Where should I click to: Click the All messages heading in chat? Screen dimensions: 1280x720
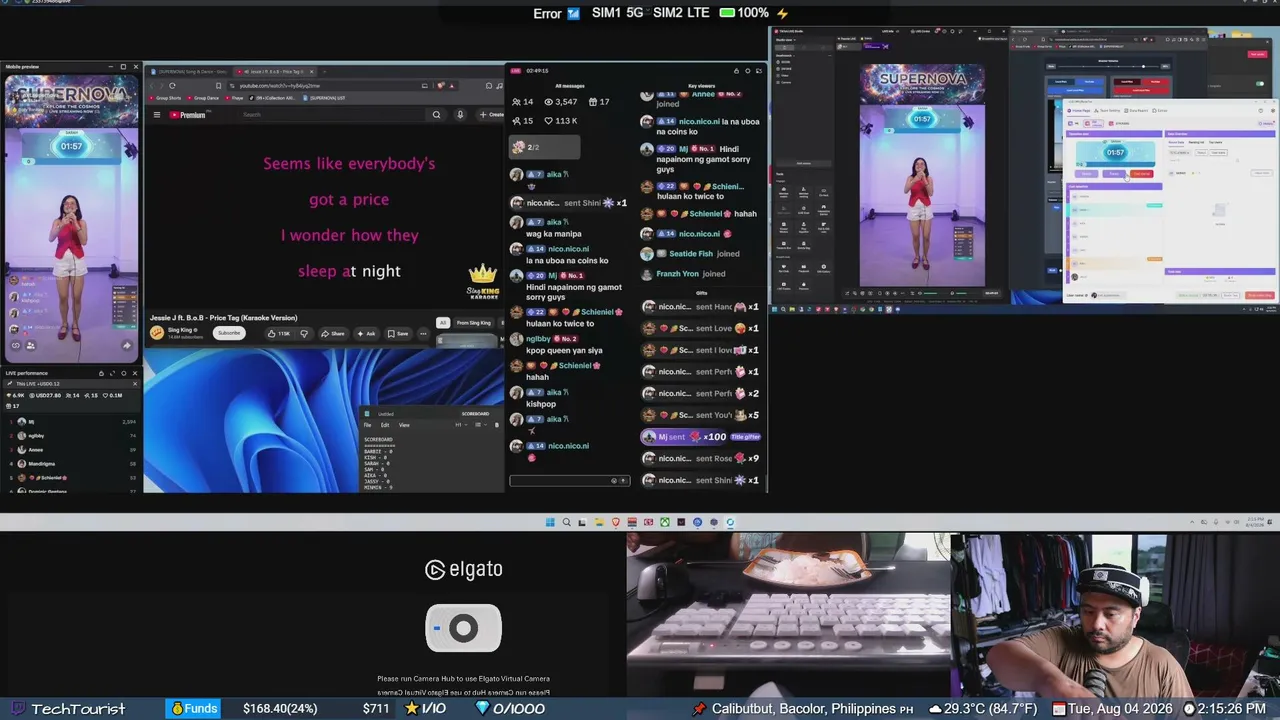coord(570,86)
